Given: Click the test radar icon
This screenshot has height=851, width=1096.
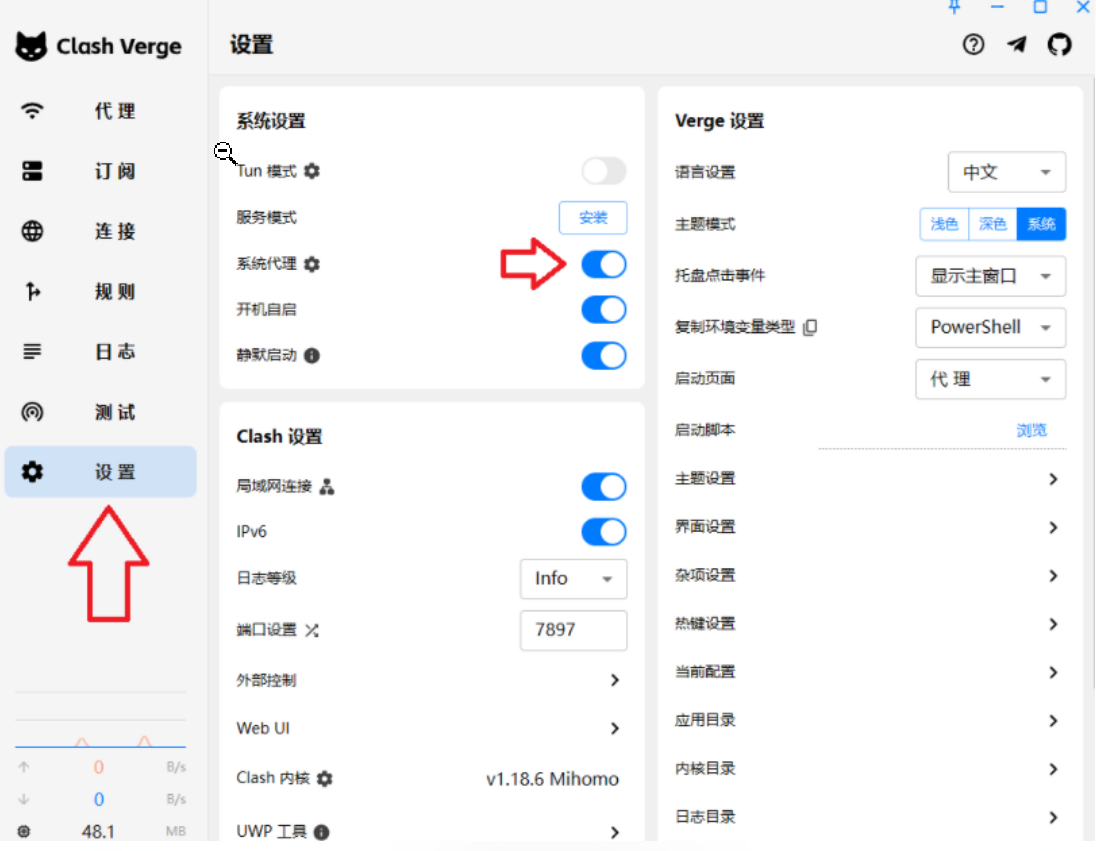Looking at the screenshot, I should (32, 412).
